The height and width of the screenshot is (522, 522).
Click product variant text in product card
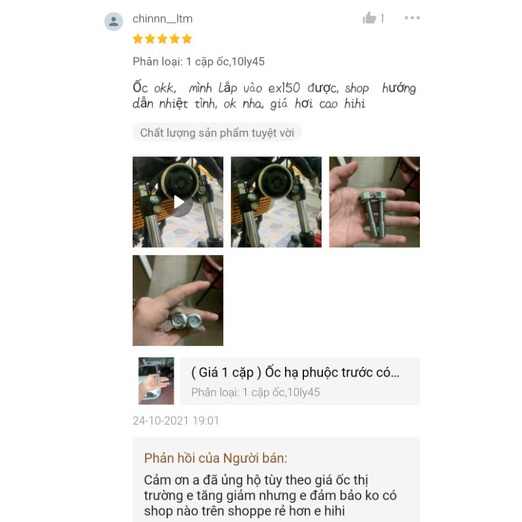(255, 392)
